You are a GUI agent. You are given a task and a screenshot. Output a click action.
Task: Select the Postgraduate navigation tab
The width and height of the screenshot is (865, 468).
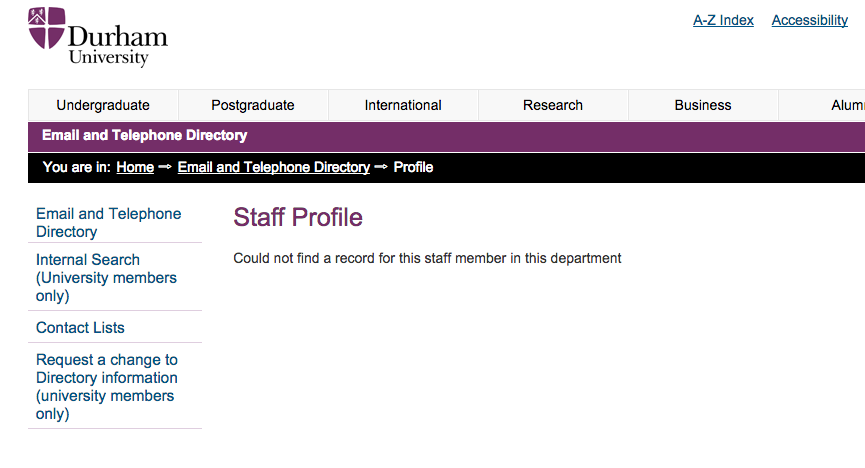coord(253,105)
